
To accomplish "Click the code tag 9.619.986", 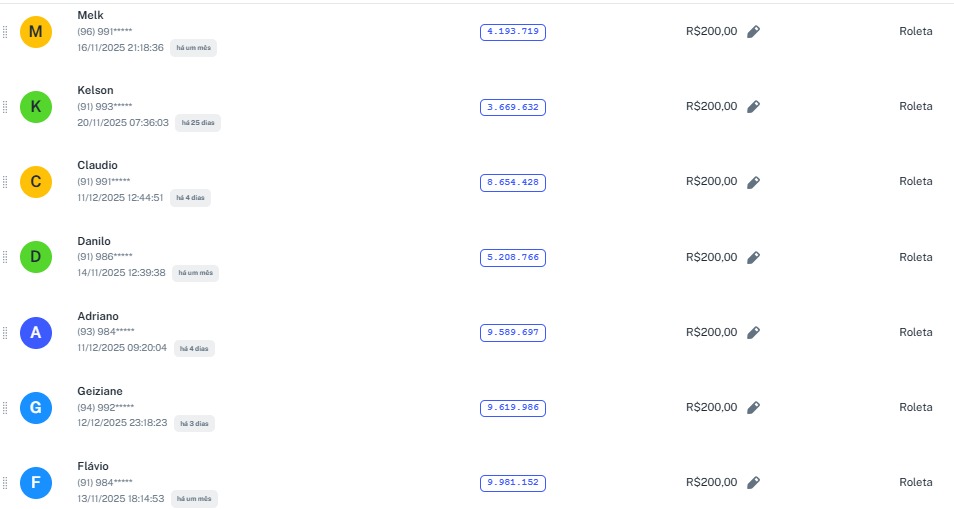I will (x=513, y=407).
